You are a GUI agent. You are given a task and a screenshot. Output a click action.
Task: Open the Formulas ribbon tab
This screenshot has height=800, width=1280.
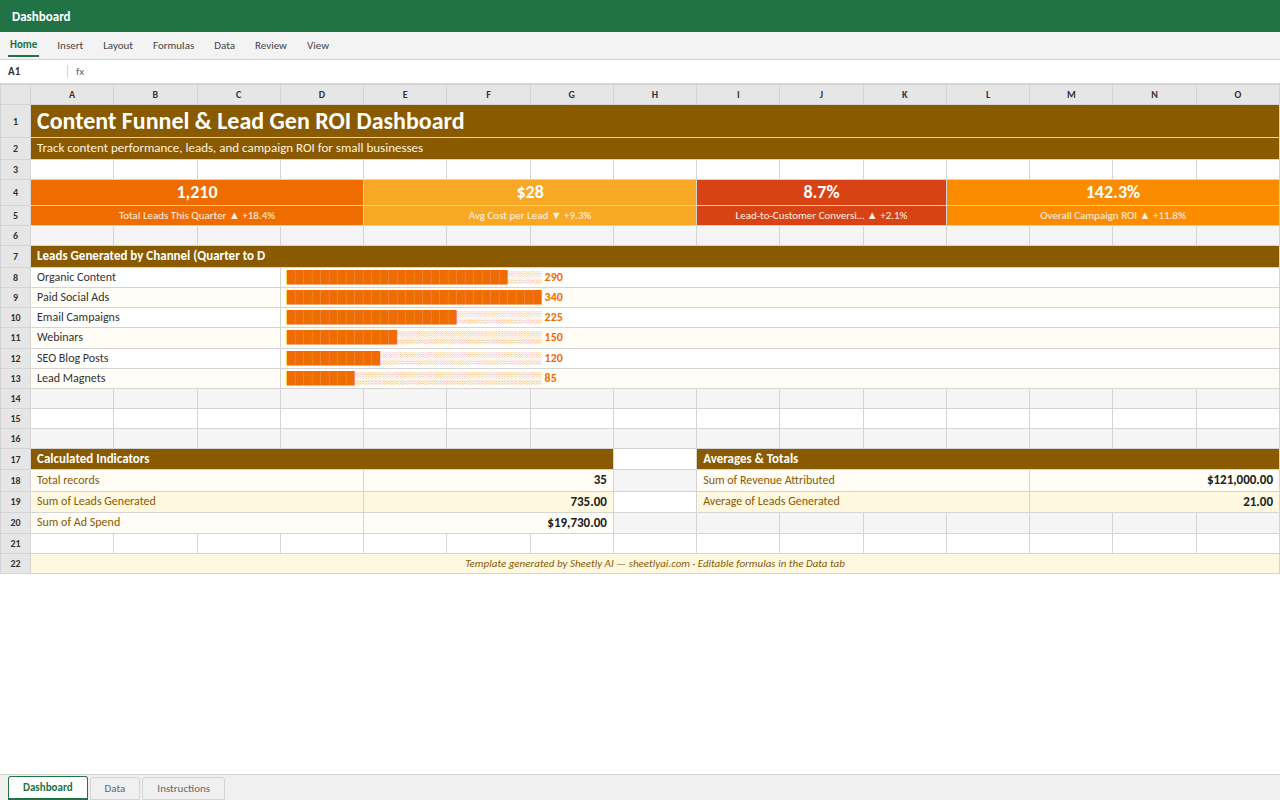pyautogui.click(x=173, y=45)
